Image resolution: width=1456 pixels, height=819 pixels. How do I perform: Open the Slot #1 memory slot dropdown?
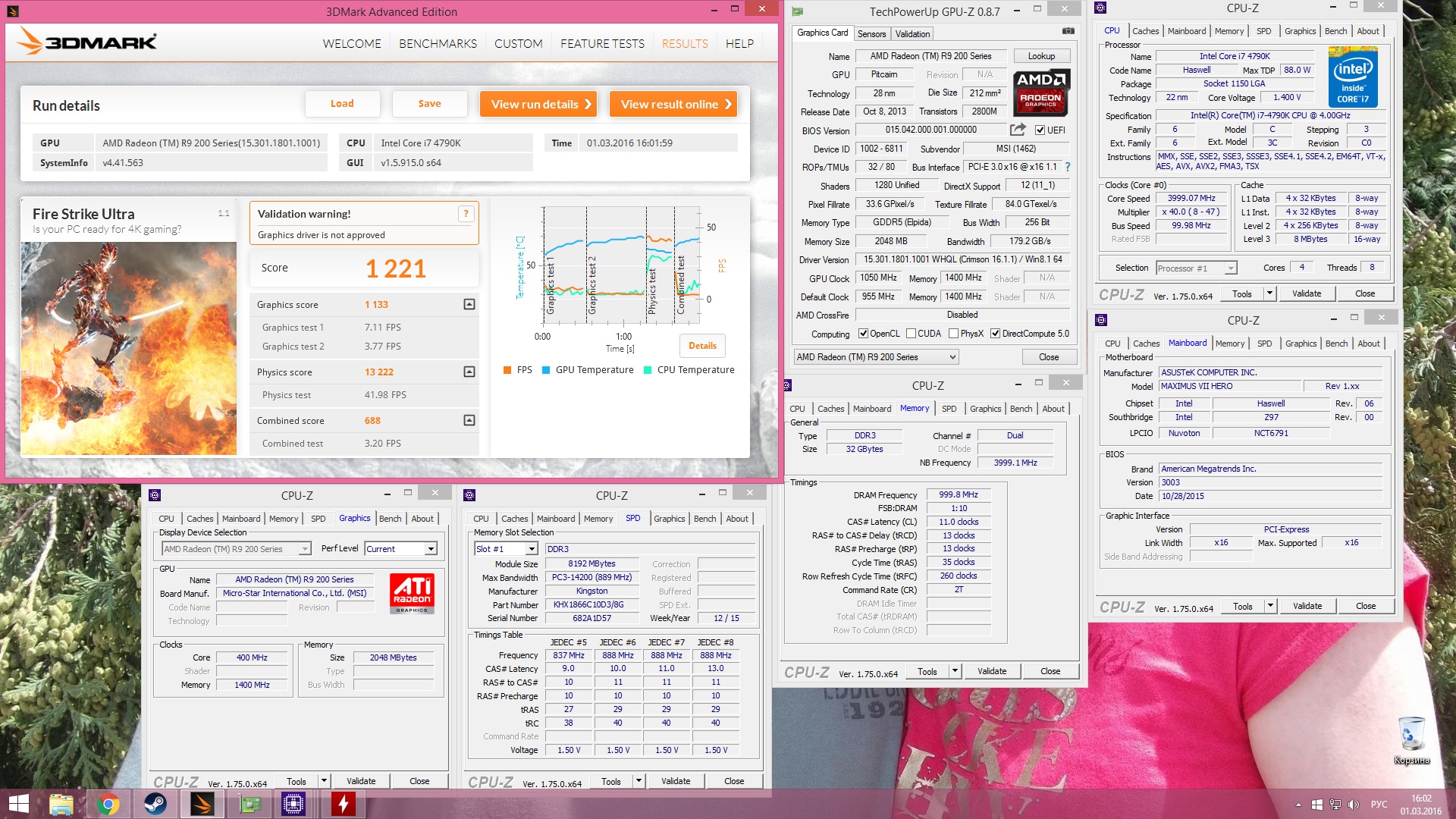click(x=506, y=549)
